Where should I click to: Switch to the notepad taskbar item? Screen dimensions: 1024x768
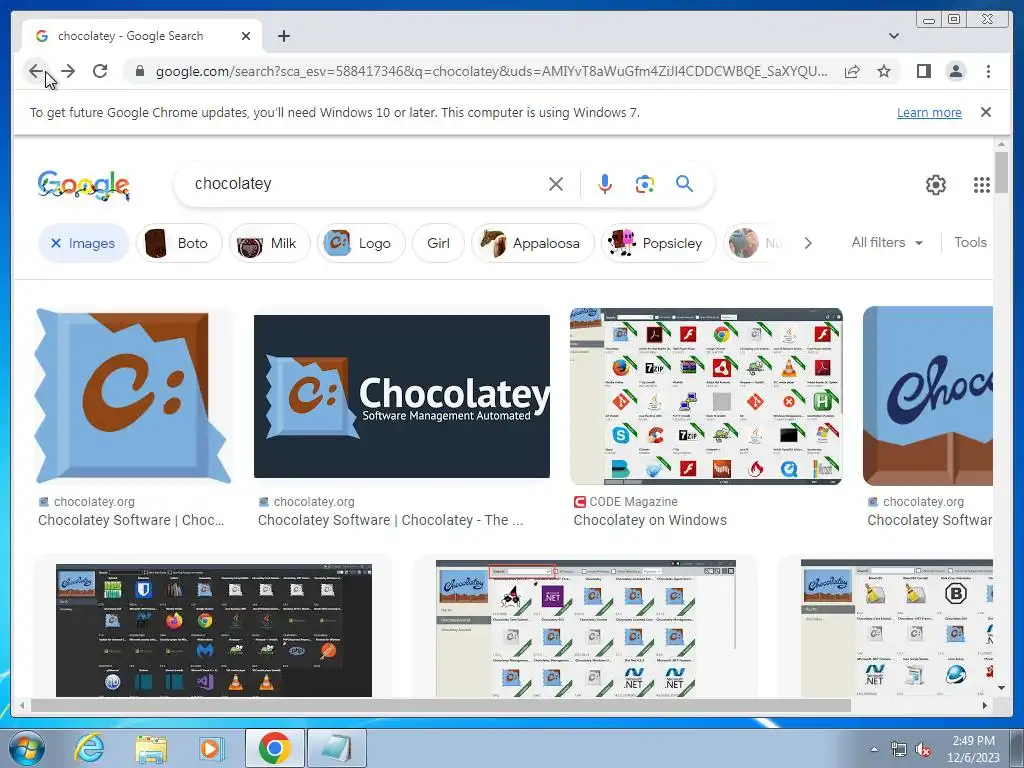tap(336, 748)
